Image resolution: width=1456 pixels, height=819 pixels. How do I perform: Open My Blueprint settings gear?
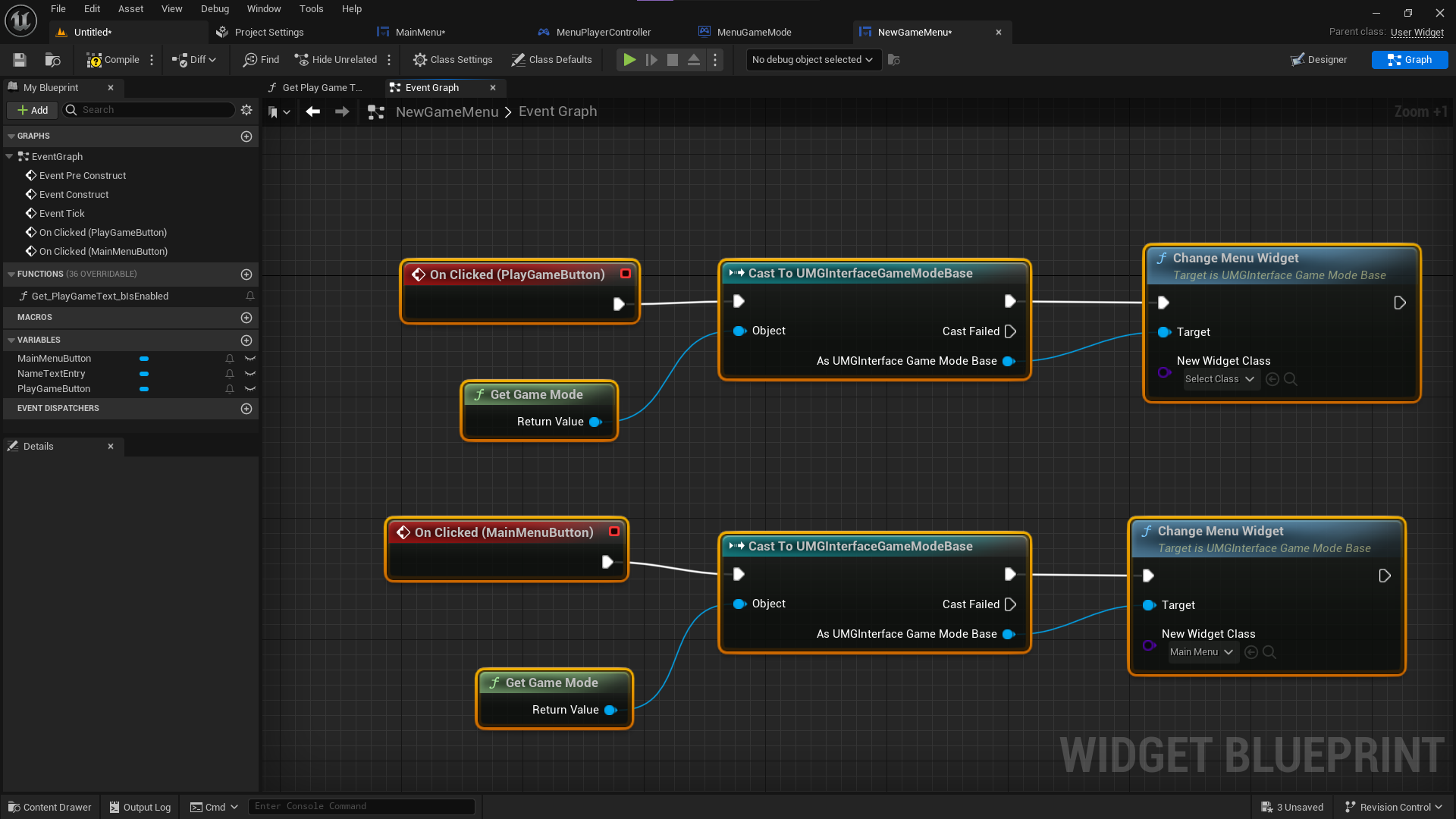[246, 110]
